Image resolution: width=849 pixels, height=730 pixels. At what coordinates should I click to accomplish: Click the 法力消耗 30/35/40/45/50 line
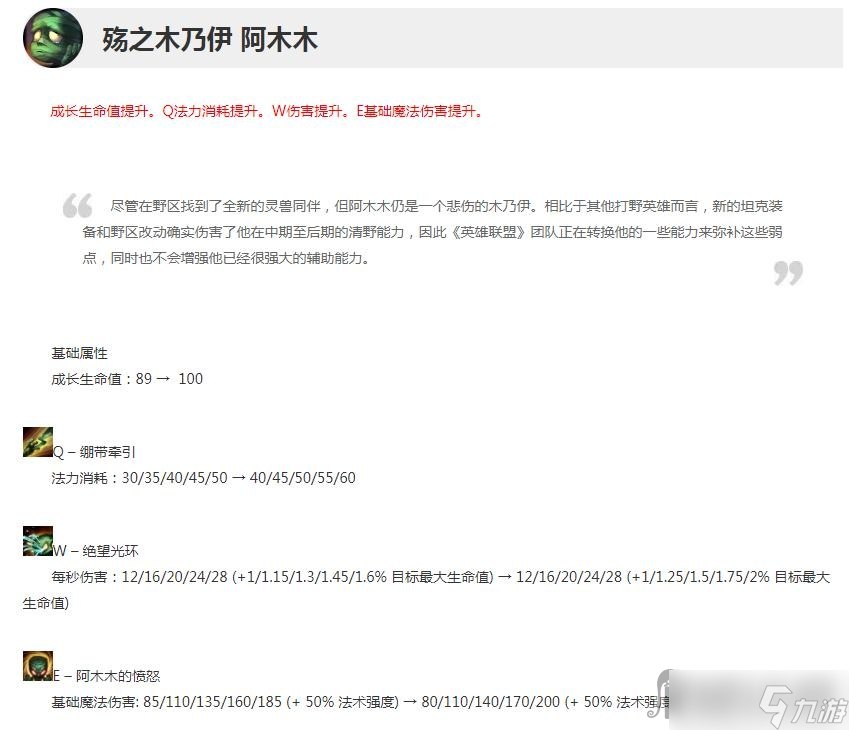[x=203, y=478]
